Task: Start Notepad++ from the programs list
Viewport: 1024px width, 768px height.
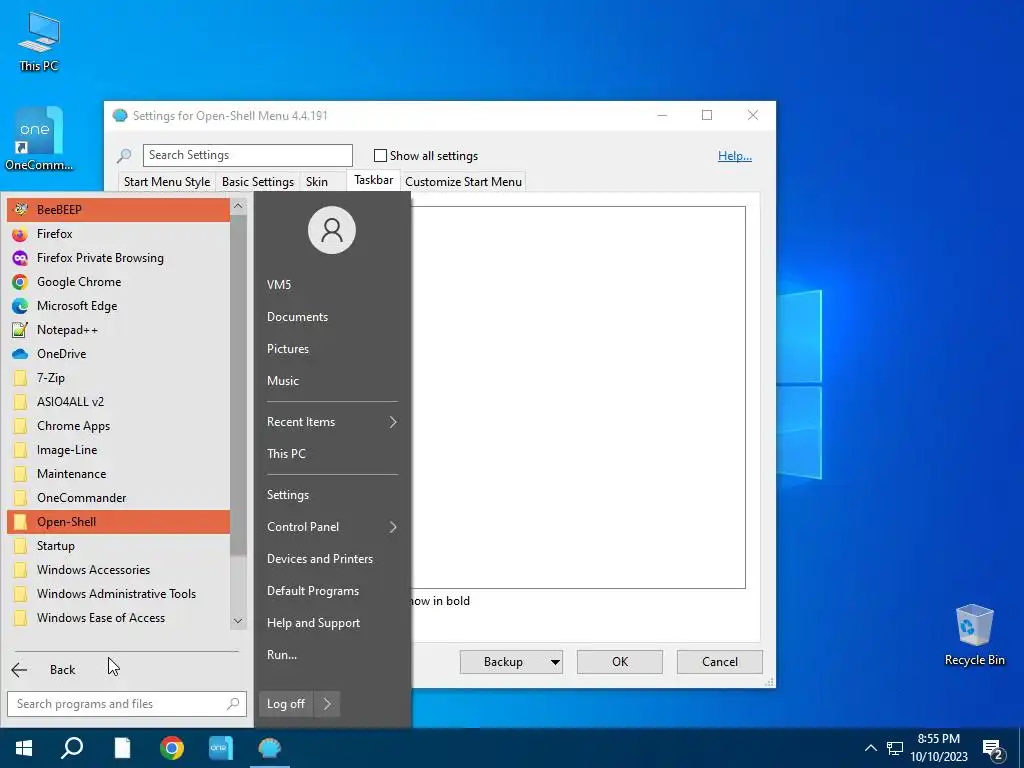Action: (x=118, y=330)
